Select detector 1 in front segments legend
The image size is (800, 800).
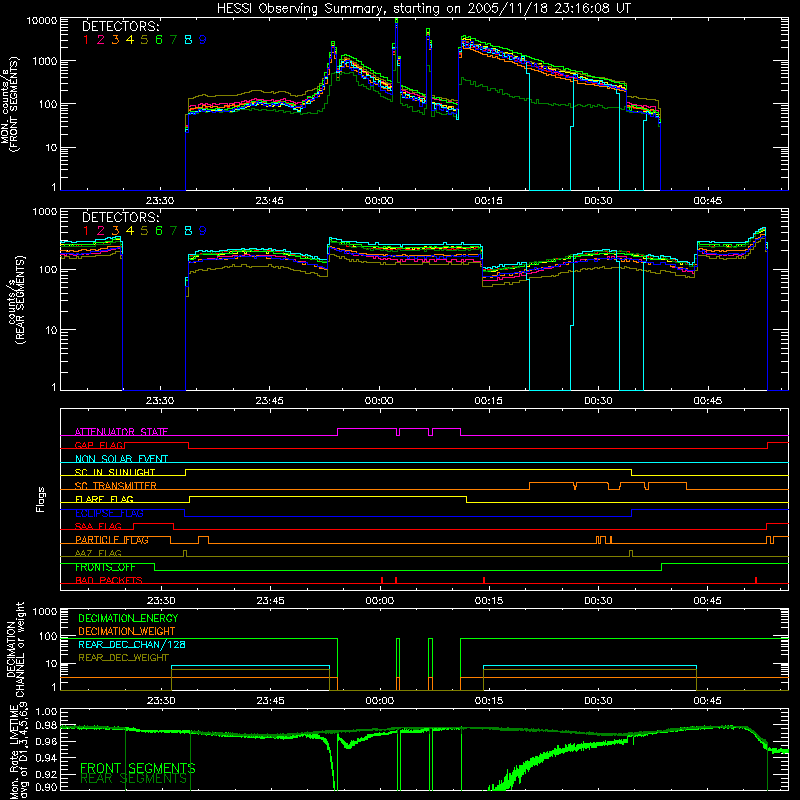pyautogui.click(x=86, y=40)
